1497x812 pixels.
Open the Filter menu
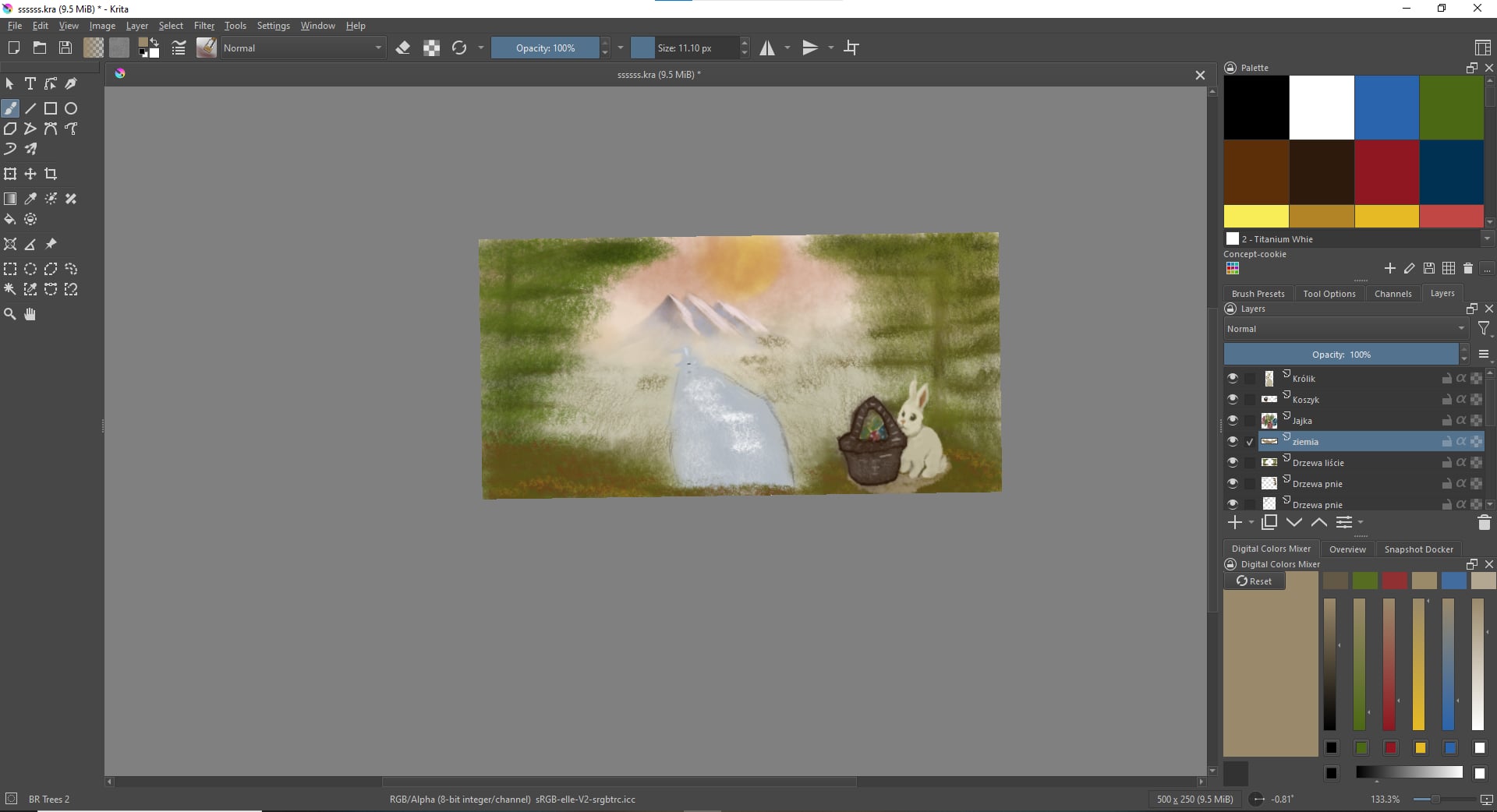pyautogui.click(x=203, y=26)
